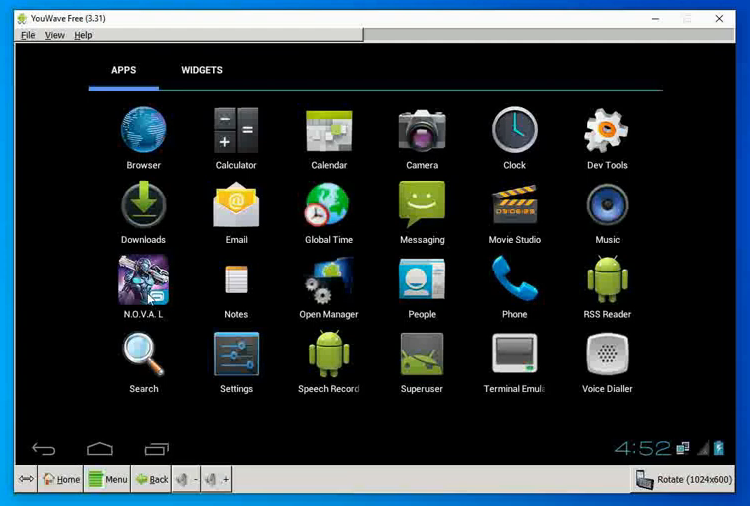Close the YouWave Free window

[719, 19]
